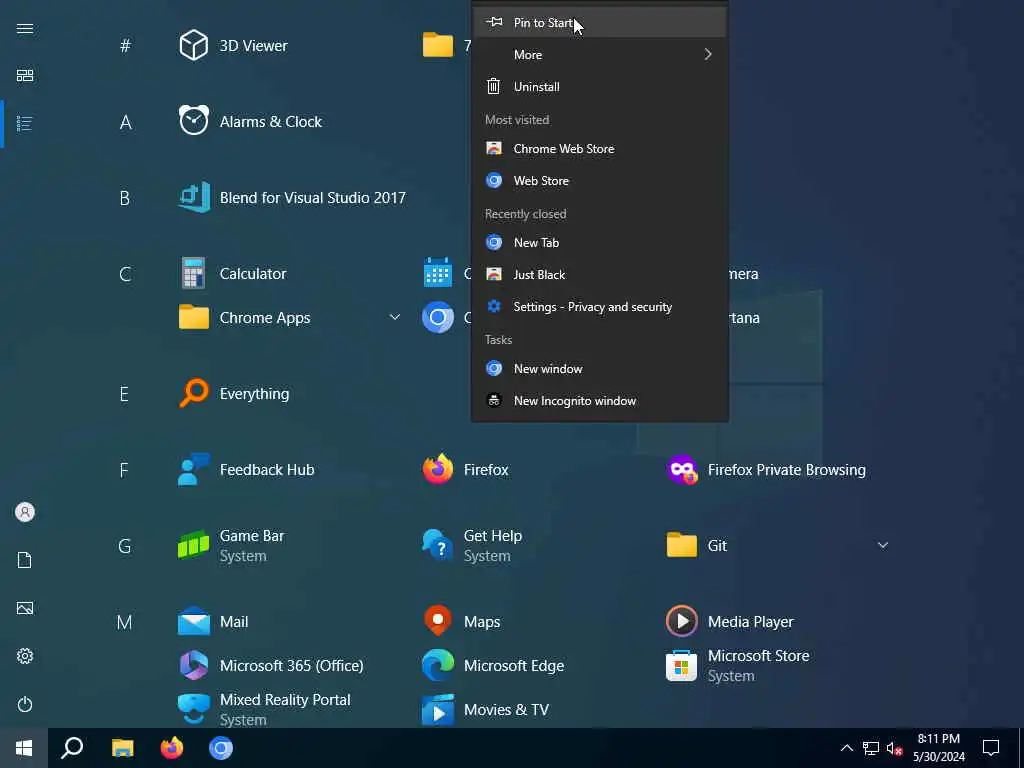Open taskbar Search
The height and width of the screenshot is (768, 1024).
[x=72, y=748]
